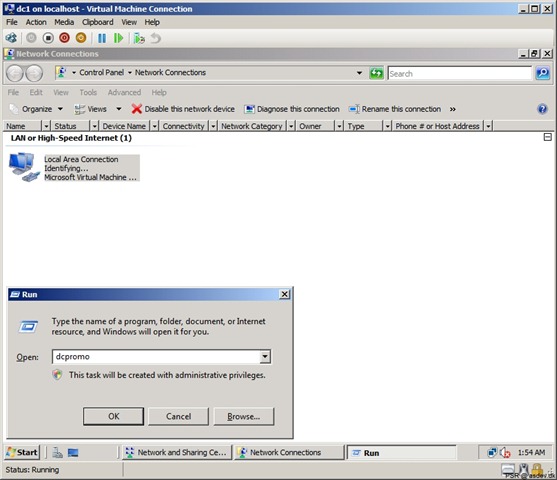Click the Search magnifier button

[x=542, y=74]
